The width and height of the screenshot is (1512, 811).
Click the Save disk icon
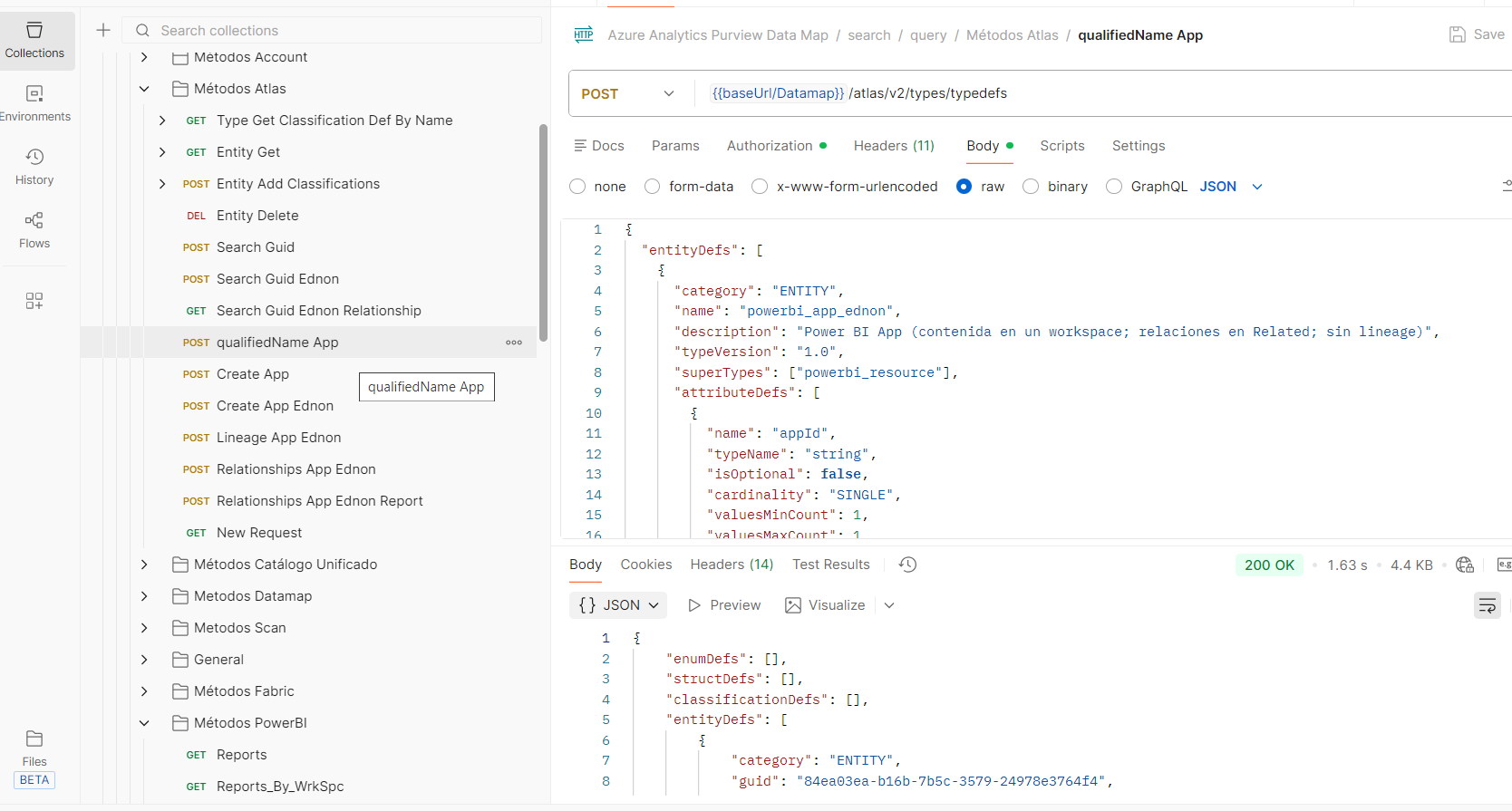click(1458, 34)
